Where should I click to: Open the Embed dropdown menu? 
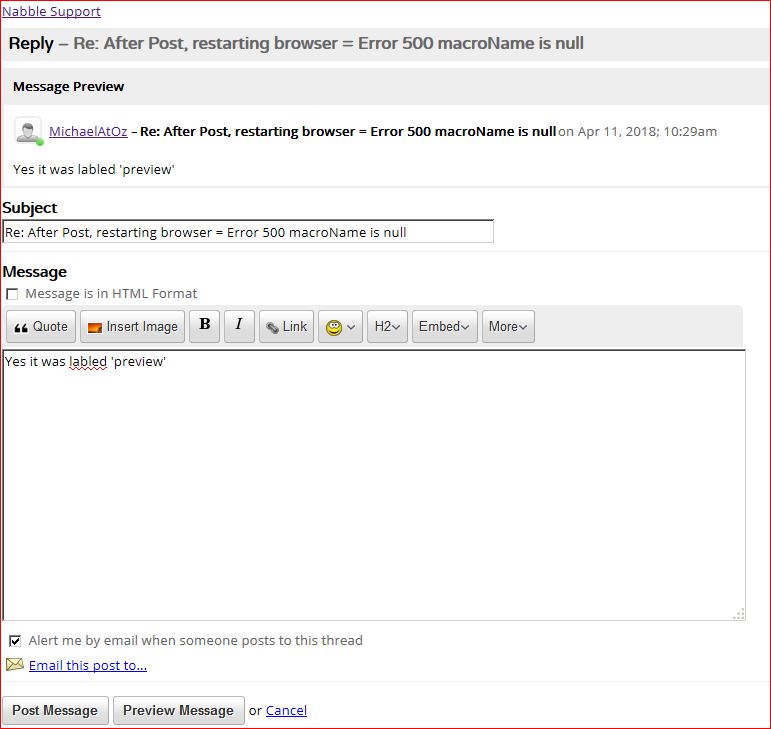pyautogui.click(x=443, y=327)
